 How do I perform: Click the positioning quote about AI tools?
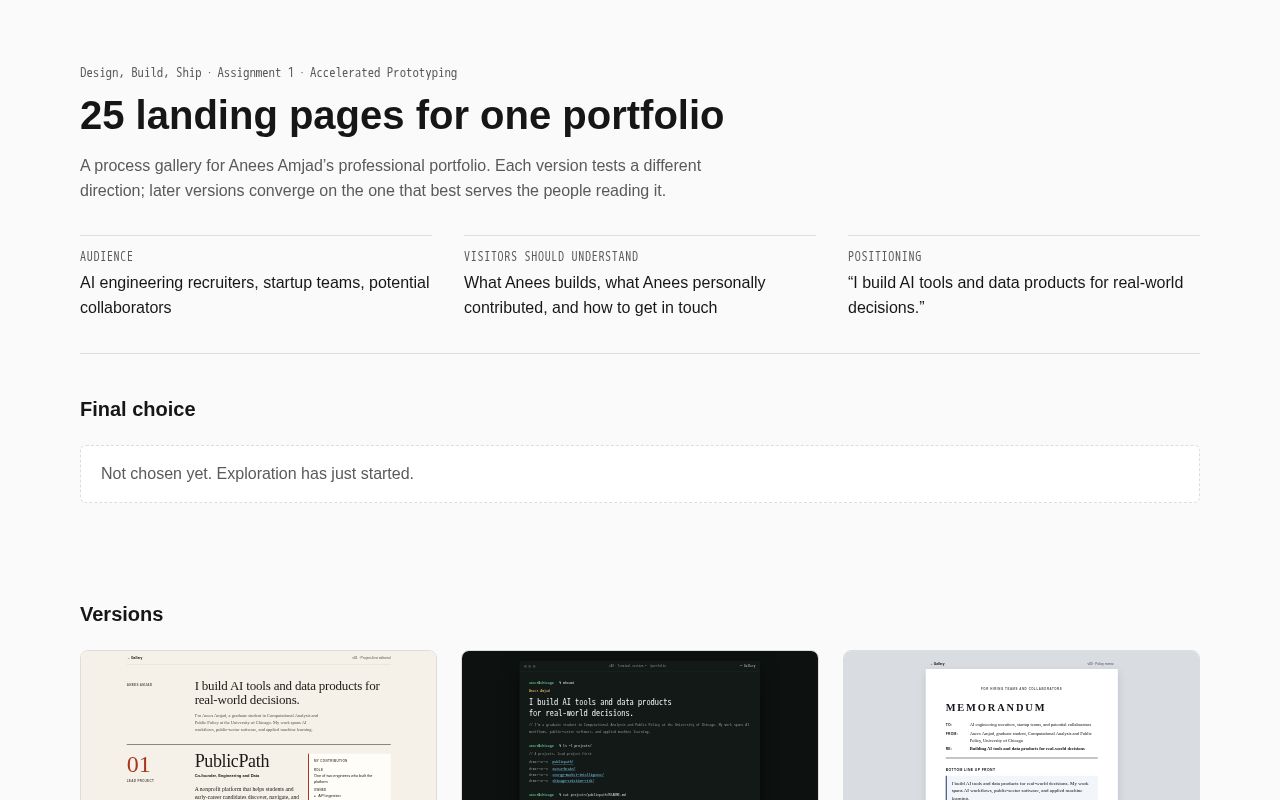(x=1015, y=295)
